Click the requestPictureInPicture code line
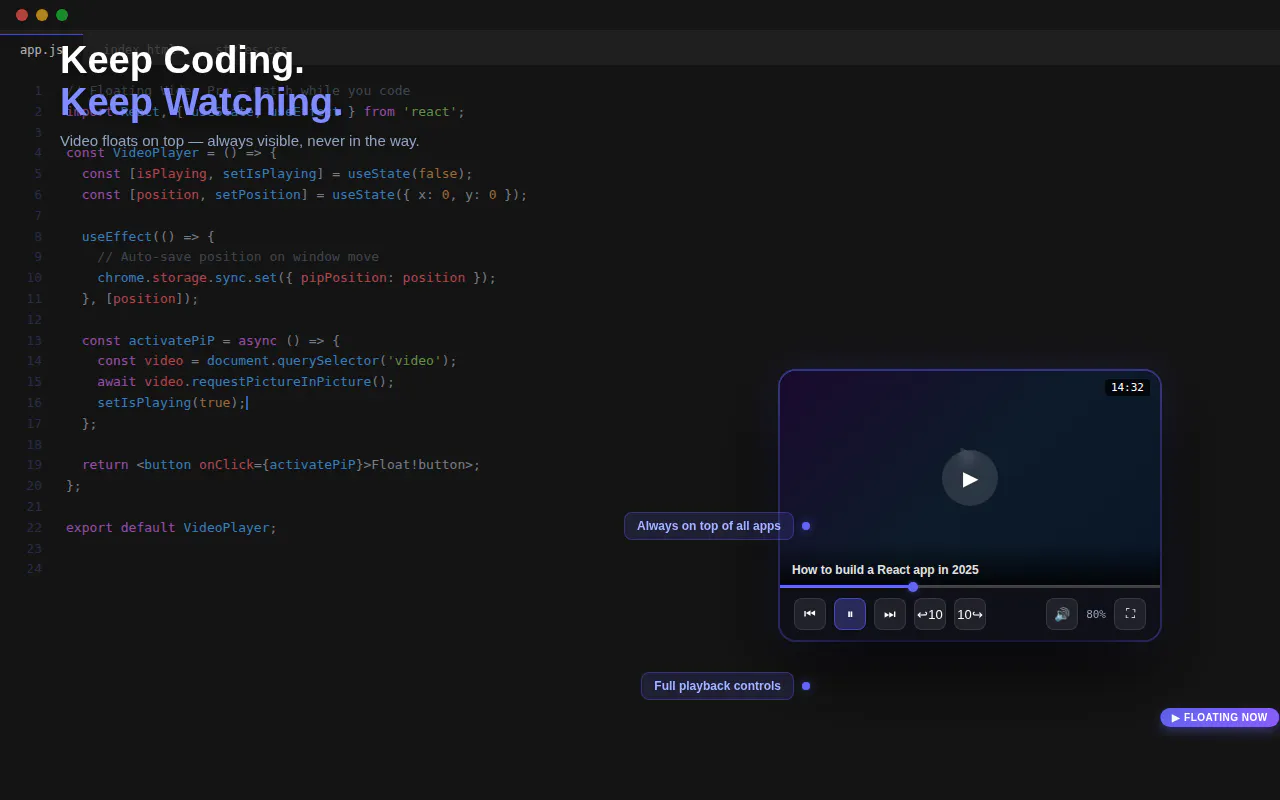Viewport: 1280px width, 800px height. [x=246, y=382]
